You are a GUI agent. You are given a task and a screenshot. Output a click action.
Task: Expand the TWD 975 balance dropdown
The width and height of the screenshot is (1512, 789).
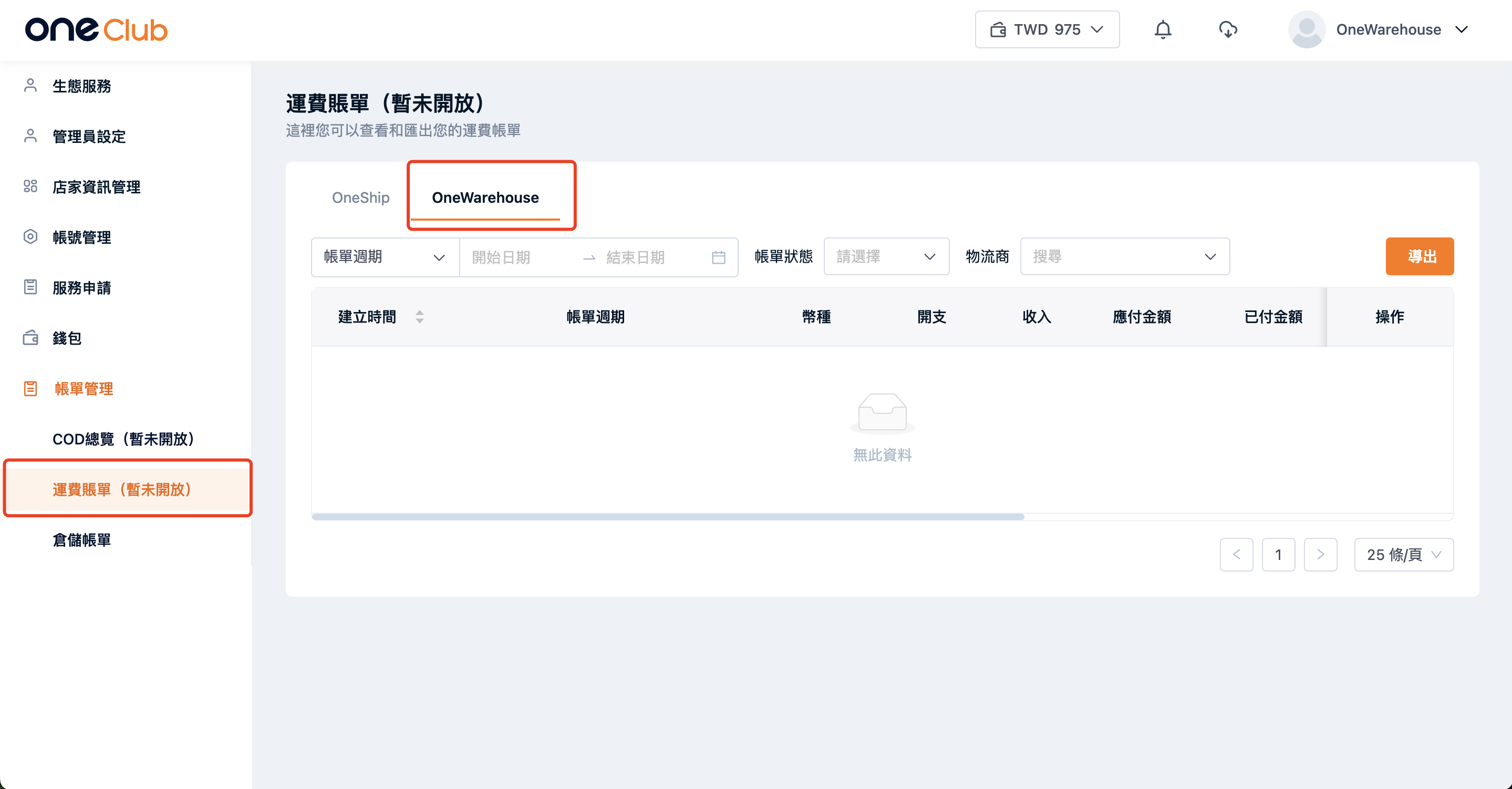click(1047, 29)
